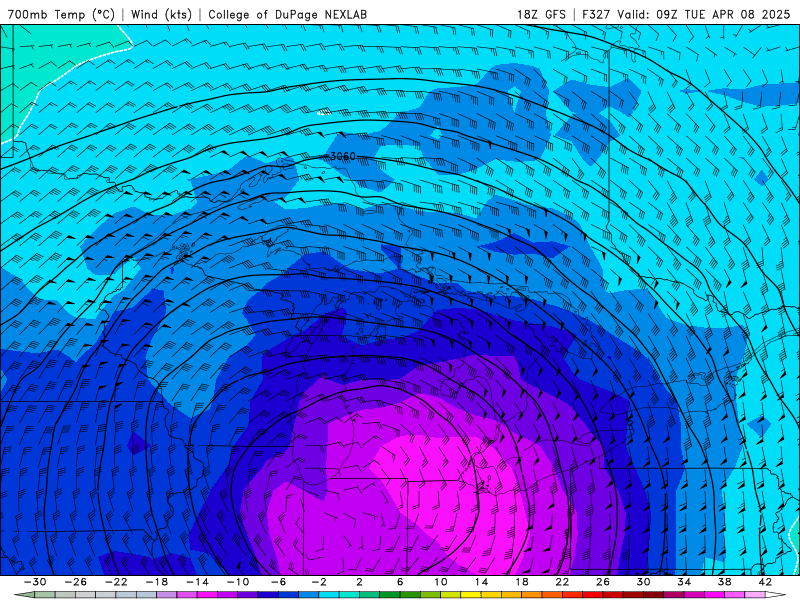
Task: Click 'College of DuPage NEXLAB' header text
Action: pyautogui.click(x=287, y=15)
